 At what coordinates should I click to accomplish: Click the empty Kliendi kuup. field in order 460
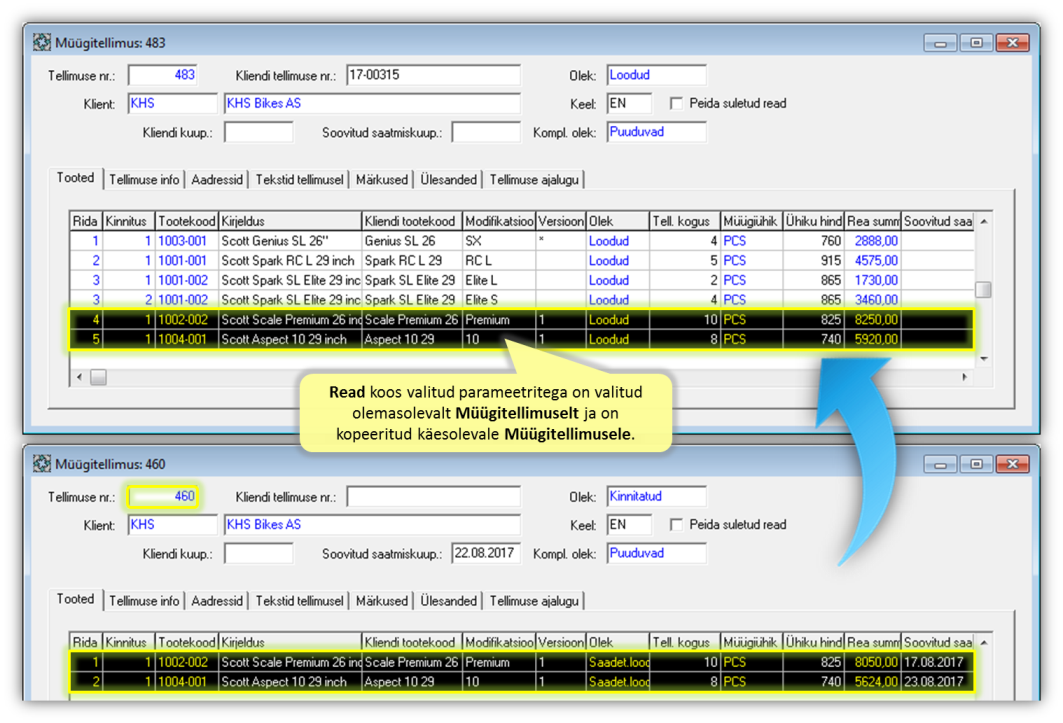click(258, 553)
